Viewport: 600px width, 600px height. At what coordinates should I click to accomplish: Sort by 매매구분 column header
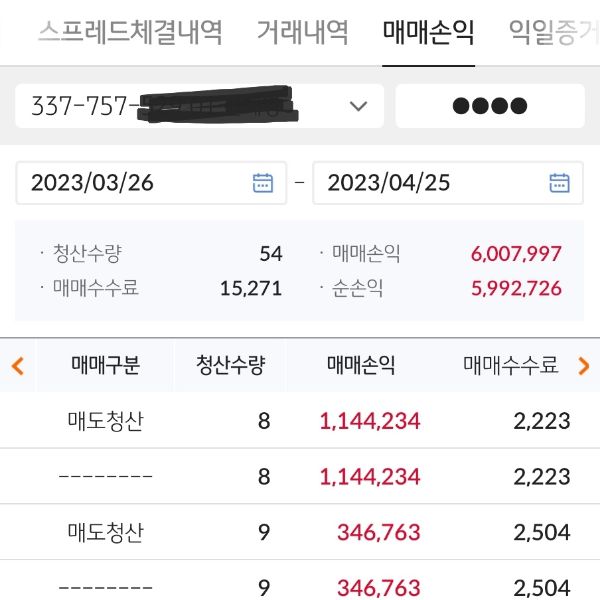pyautogui.click(x=105, y=366)
